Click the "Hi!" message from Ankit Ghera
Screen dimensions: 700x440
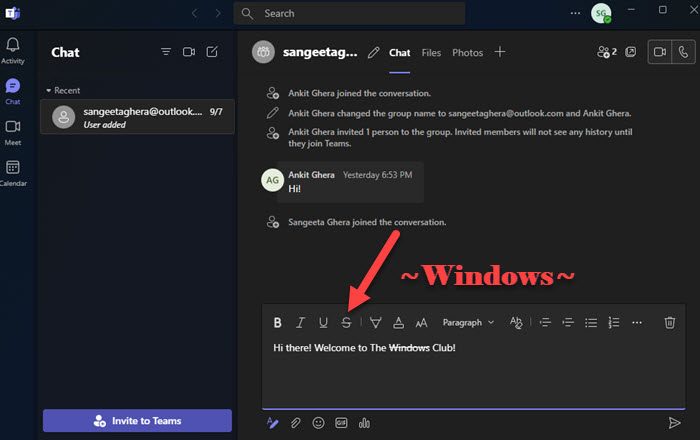[x=295, y=189]
